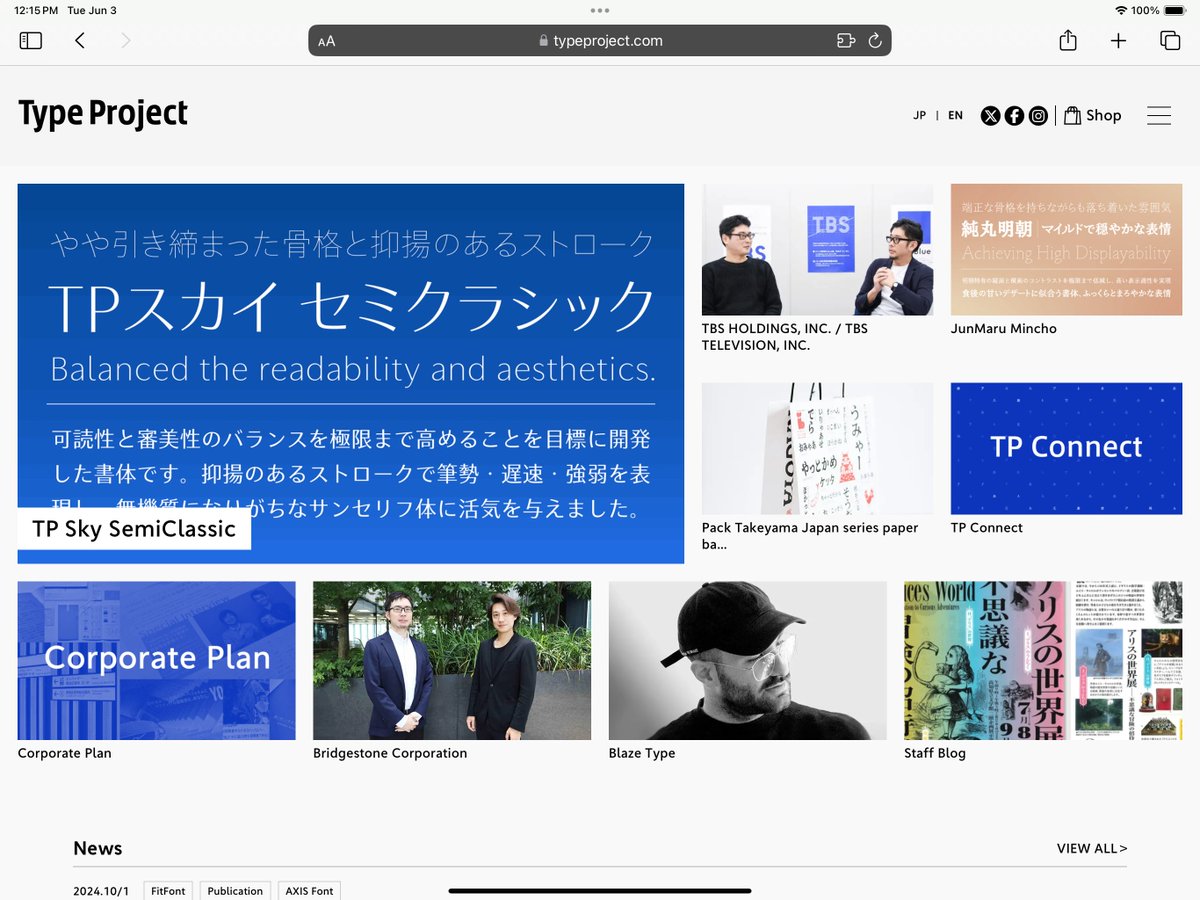The height and width of the screenshot is (900, 1200).
Task: Tap the Wi-Fi status icon
Action: pyautogui.click(x=1120, y=10)
